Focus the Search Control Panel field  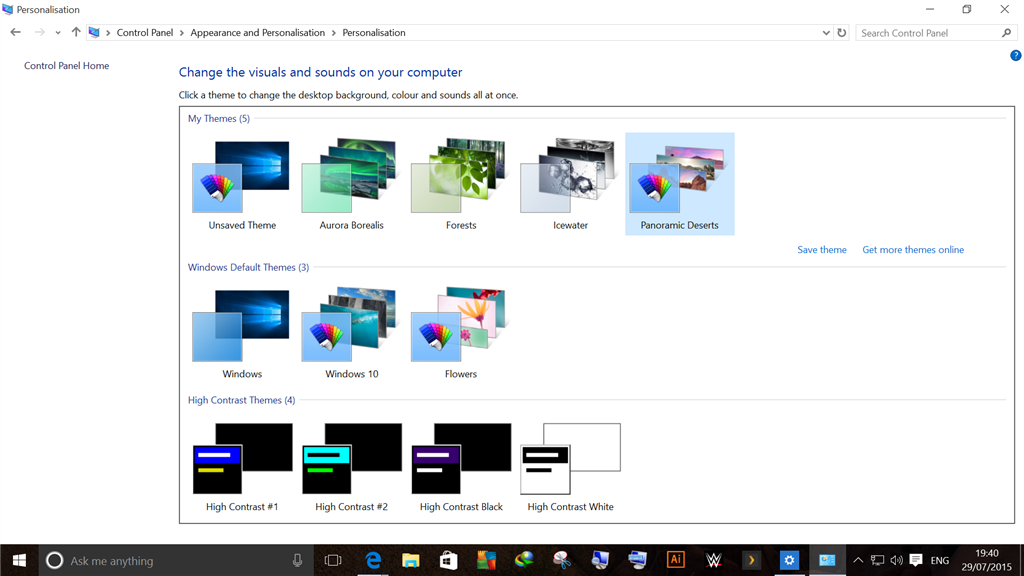point(929,33)
